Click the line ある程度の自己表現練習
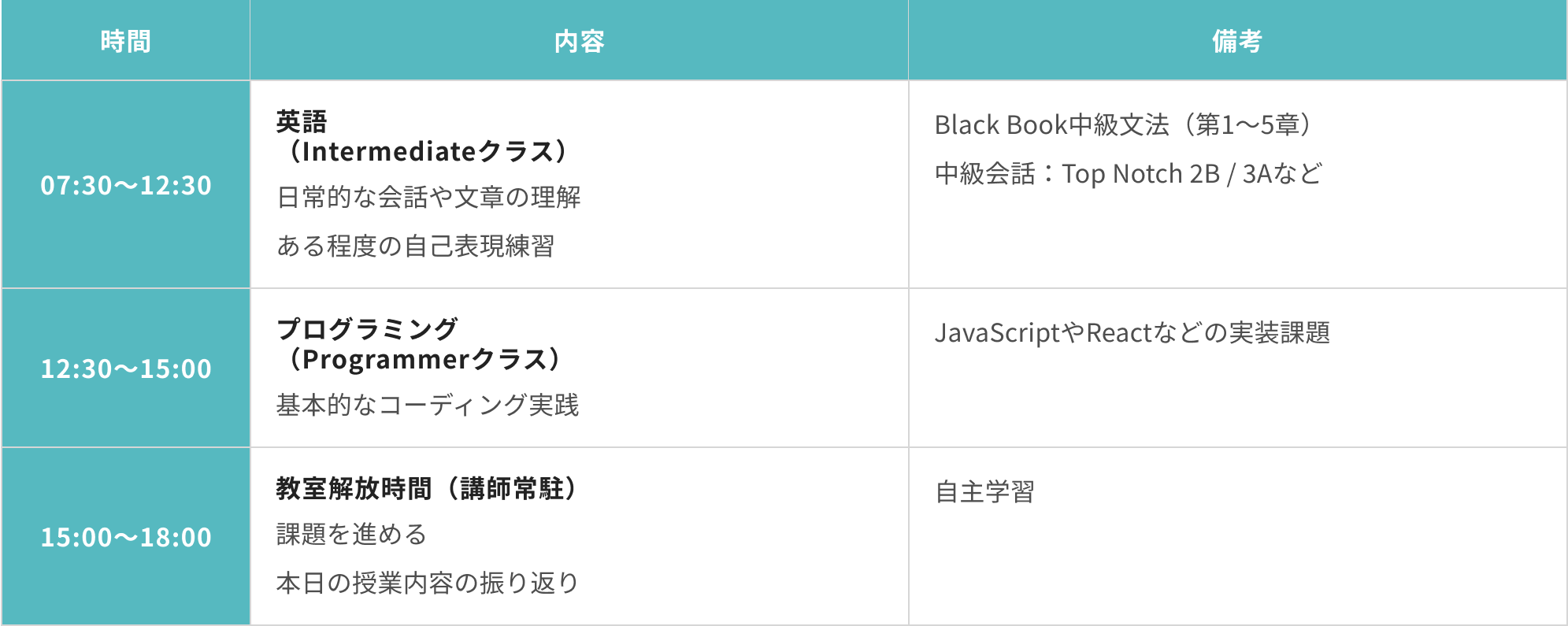 click(416, 246)
